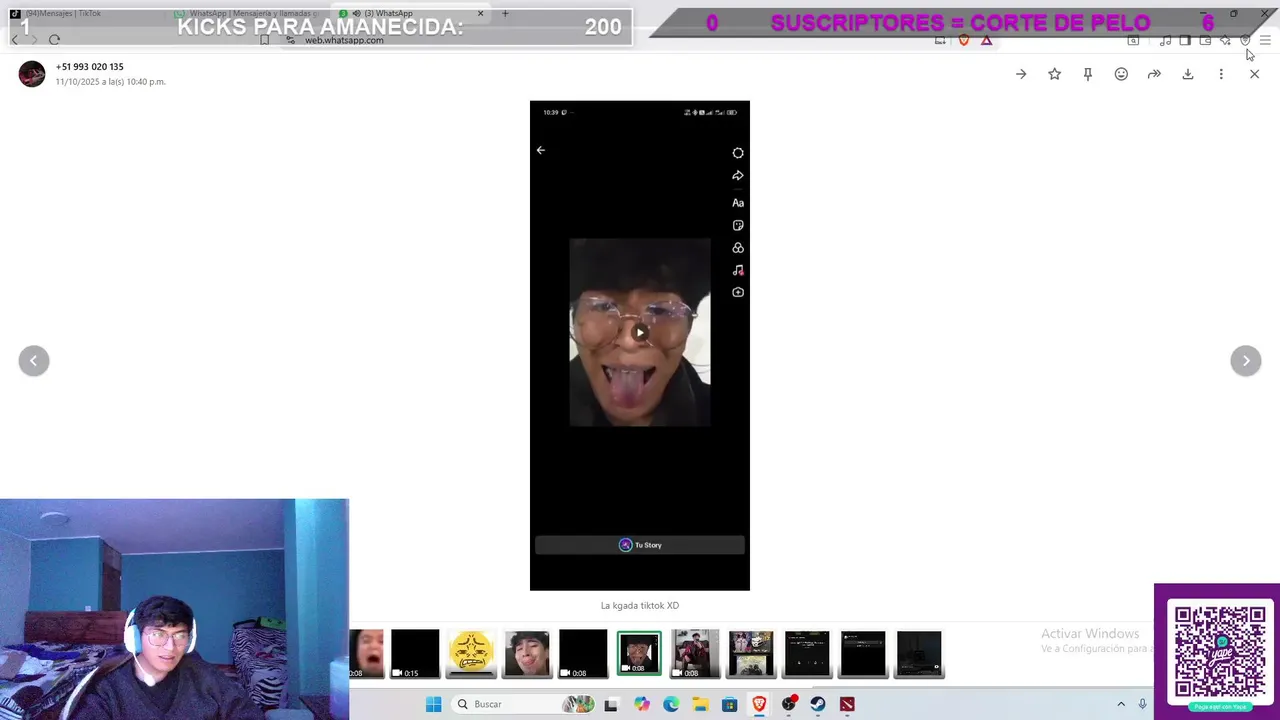Open the Brave Rewards triangle icon

point(986,40)
